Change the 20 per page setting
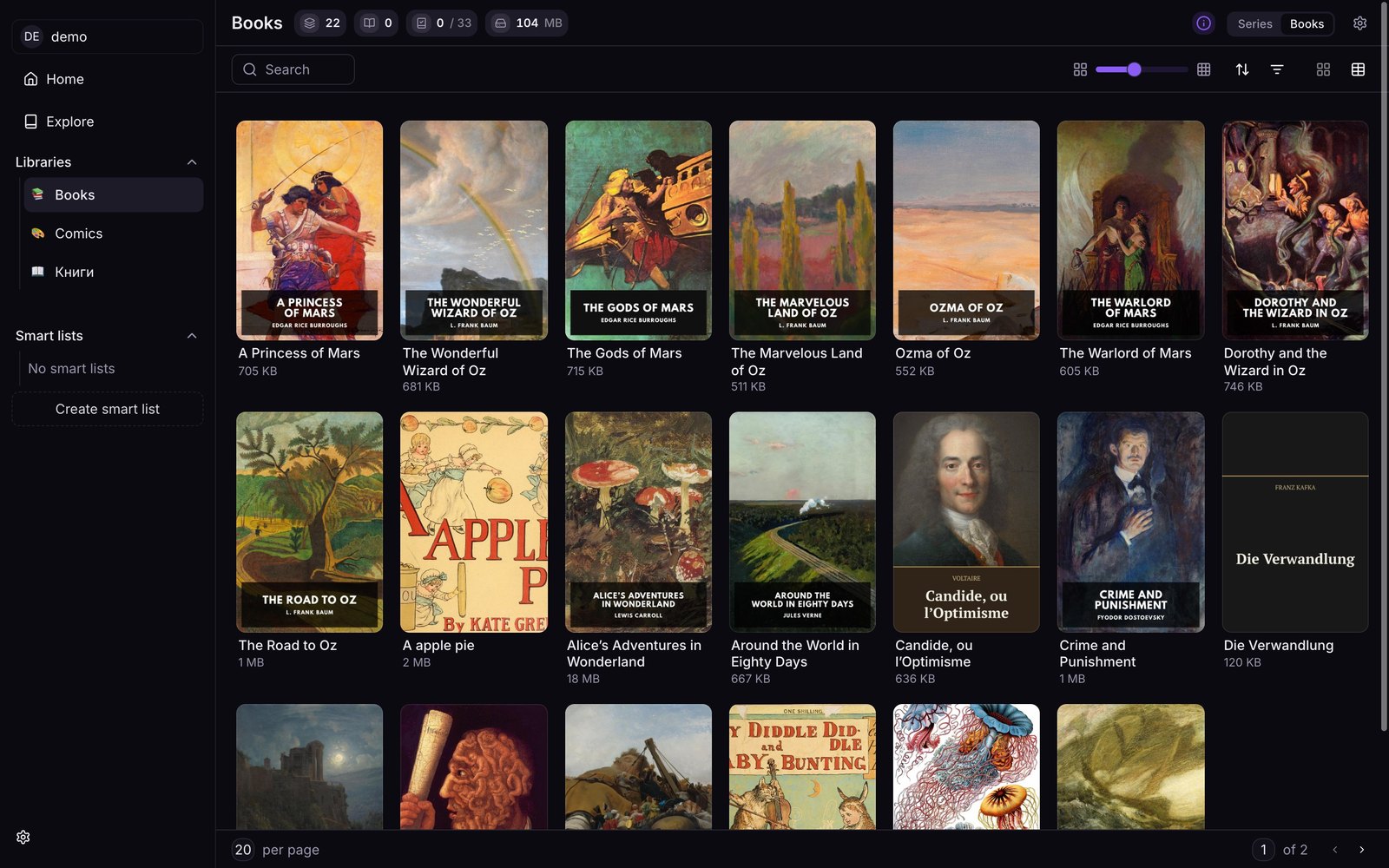1389x868 pixels. pos(243,850)
